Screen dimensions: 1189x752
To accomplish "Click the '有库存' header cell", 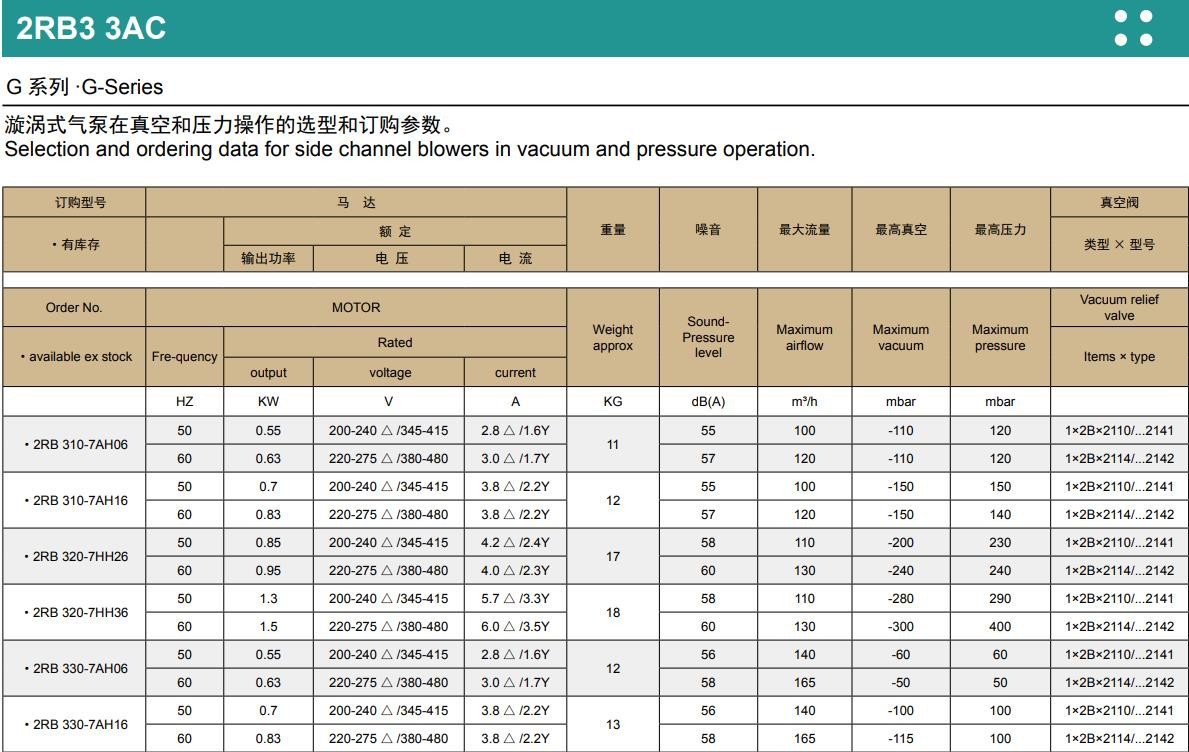I will tap(76, 244).
